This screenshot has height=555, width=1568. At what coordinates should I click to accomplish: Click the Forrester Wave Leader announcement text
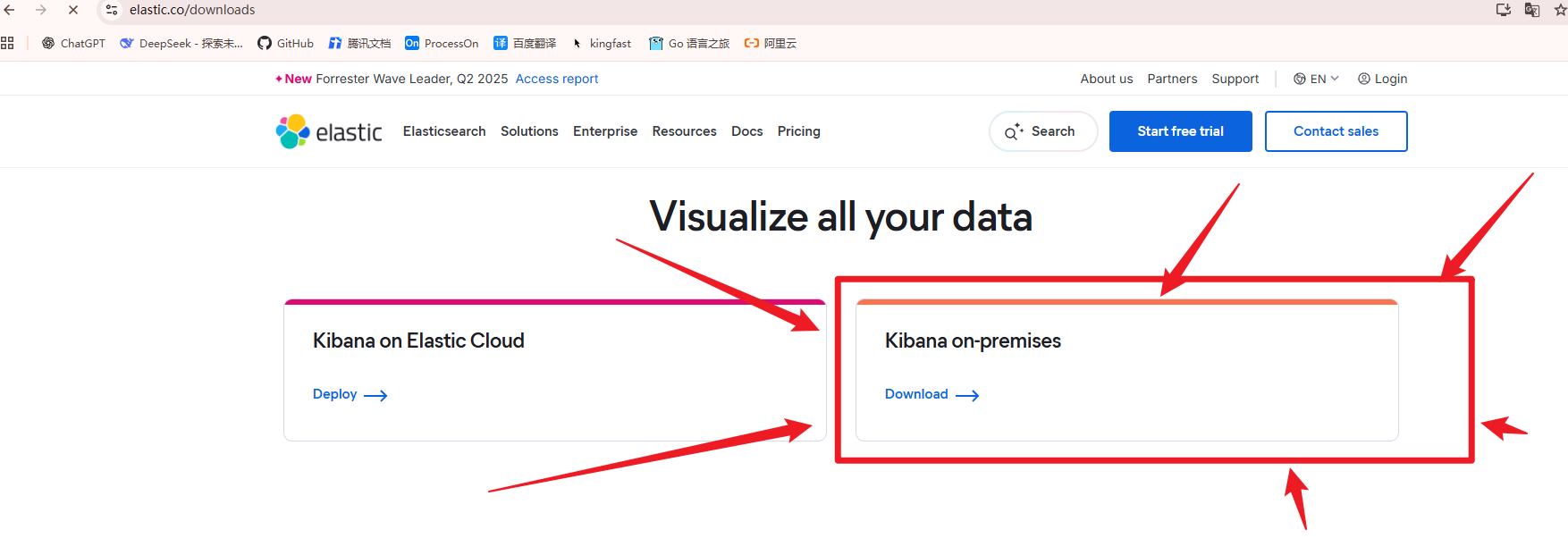coord(412,79)
